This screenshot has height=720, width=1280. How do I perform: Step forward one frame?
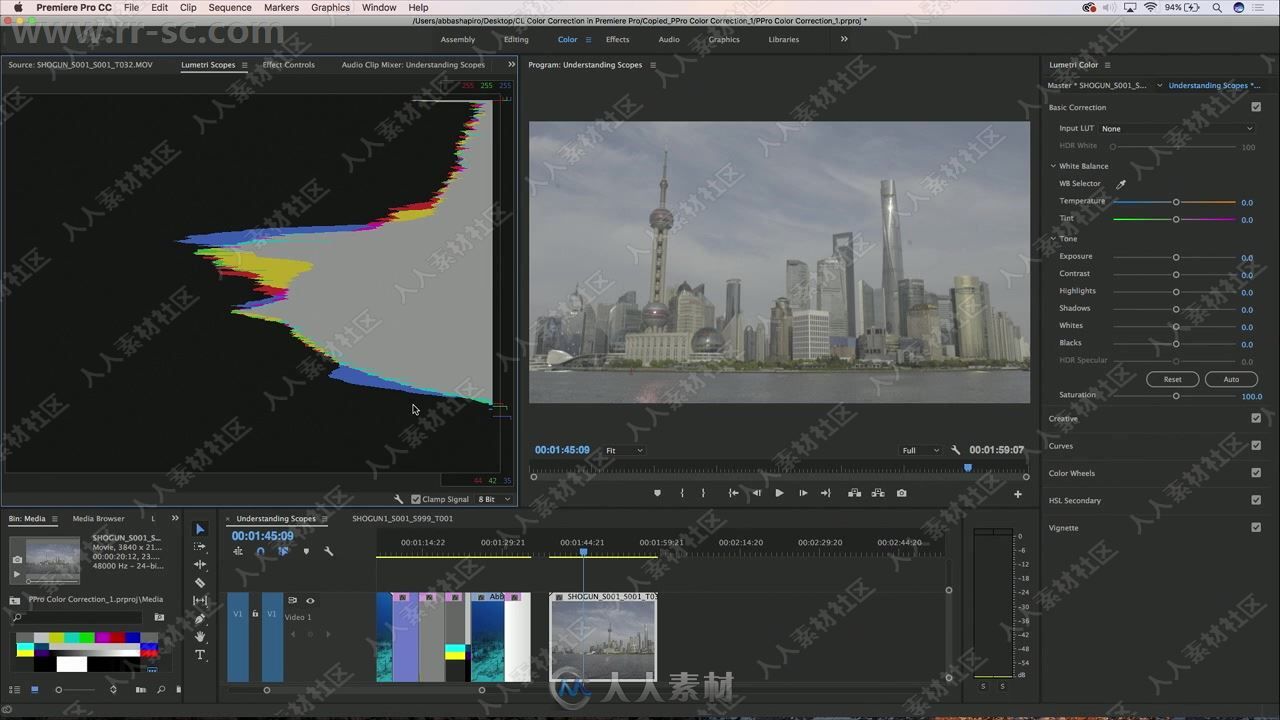pos(803,493)
